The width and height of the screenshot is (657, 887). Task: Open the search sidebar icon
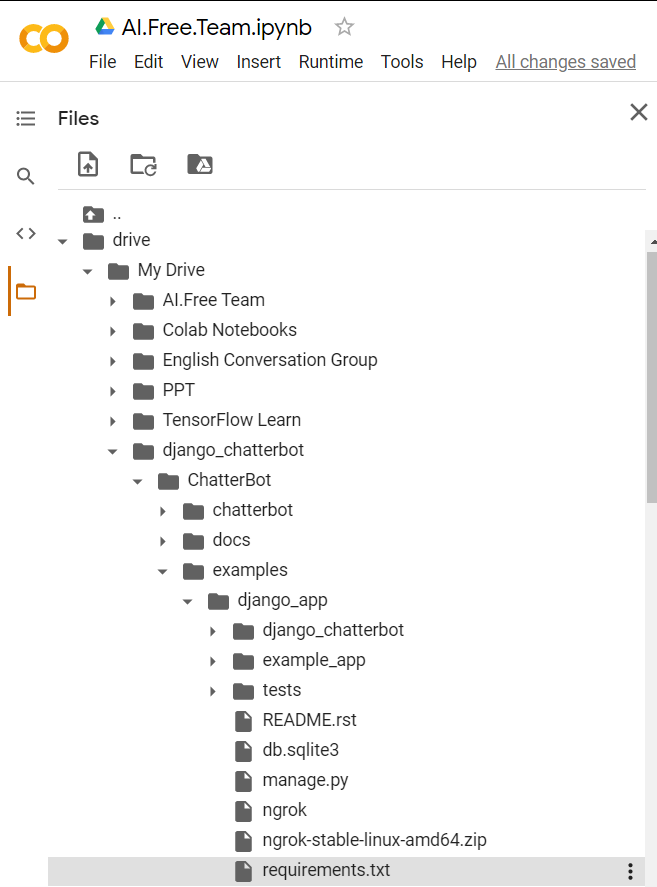(25, 176)
